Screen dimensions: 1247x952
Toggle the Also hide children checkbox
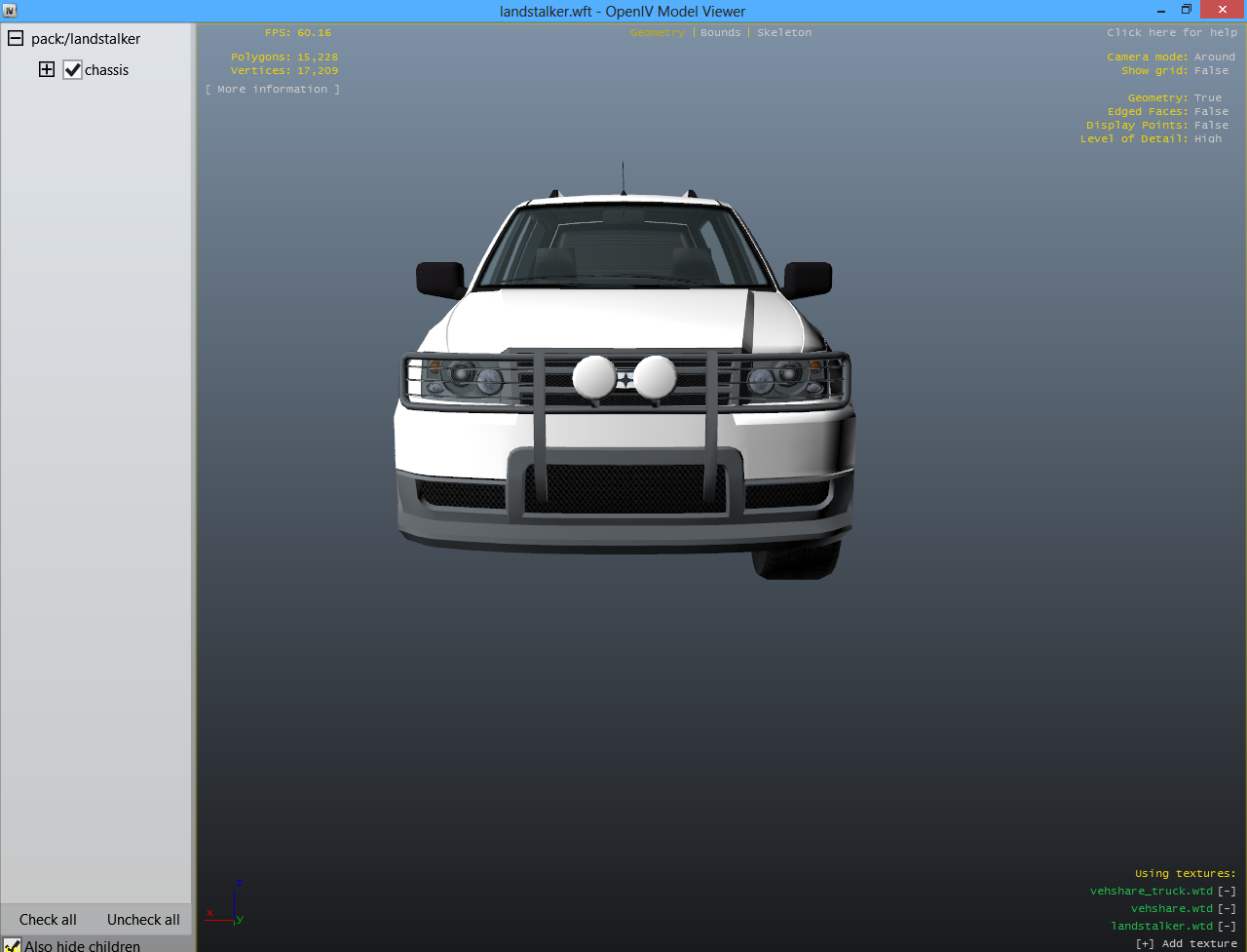(12, 945)
